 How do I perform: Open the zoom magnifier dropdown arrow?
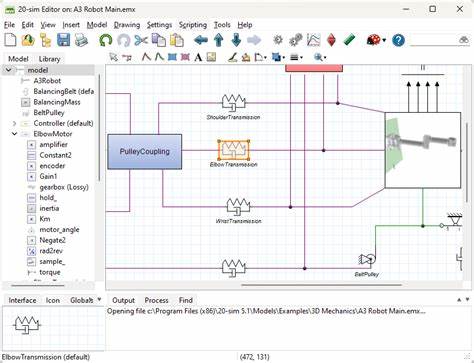(325, 58)
